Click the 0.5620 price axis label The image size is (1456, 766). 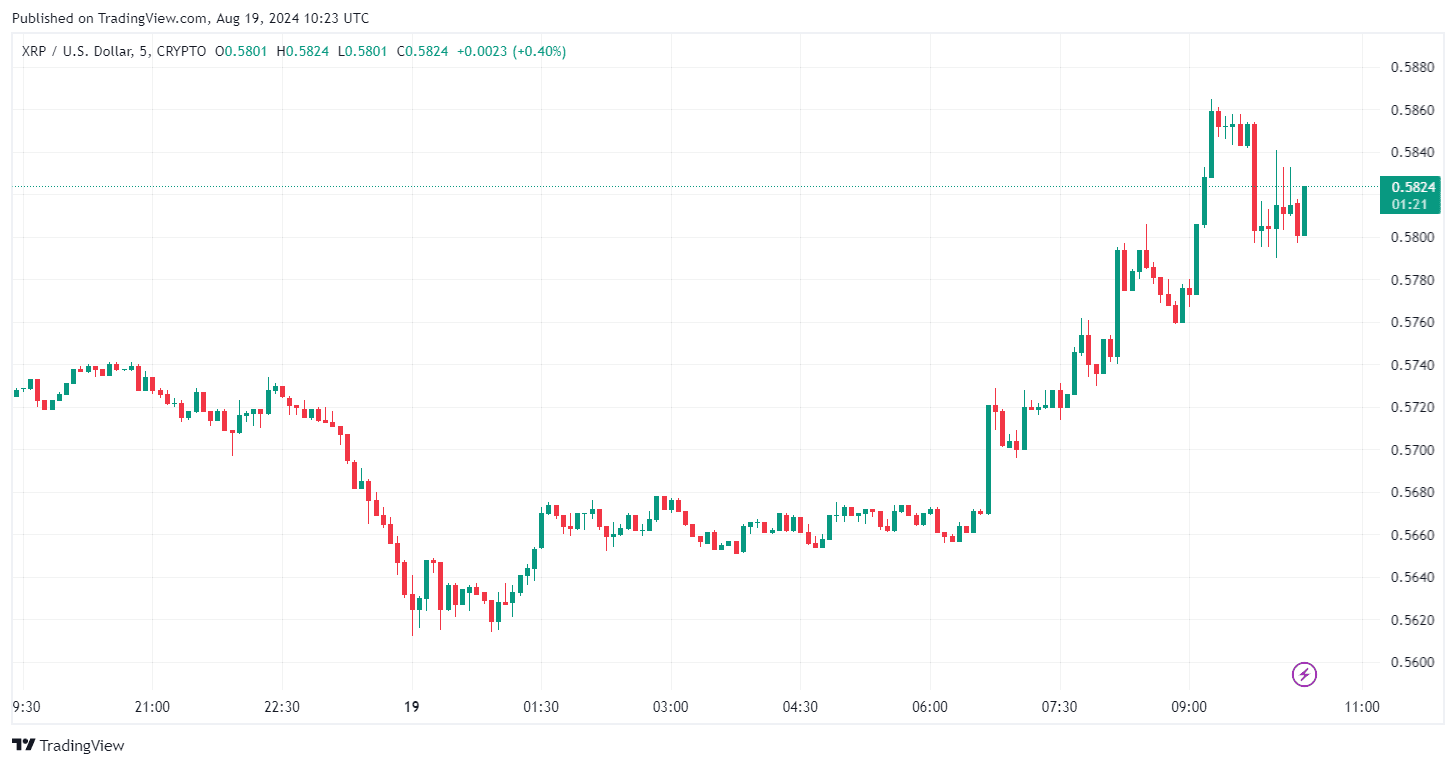pos(1413,620)
